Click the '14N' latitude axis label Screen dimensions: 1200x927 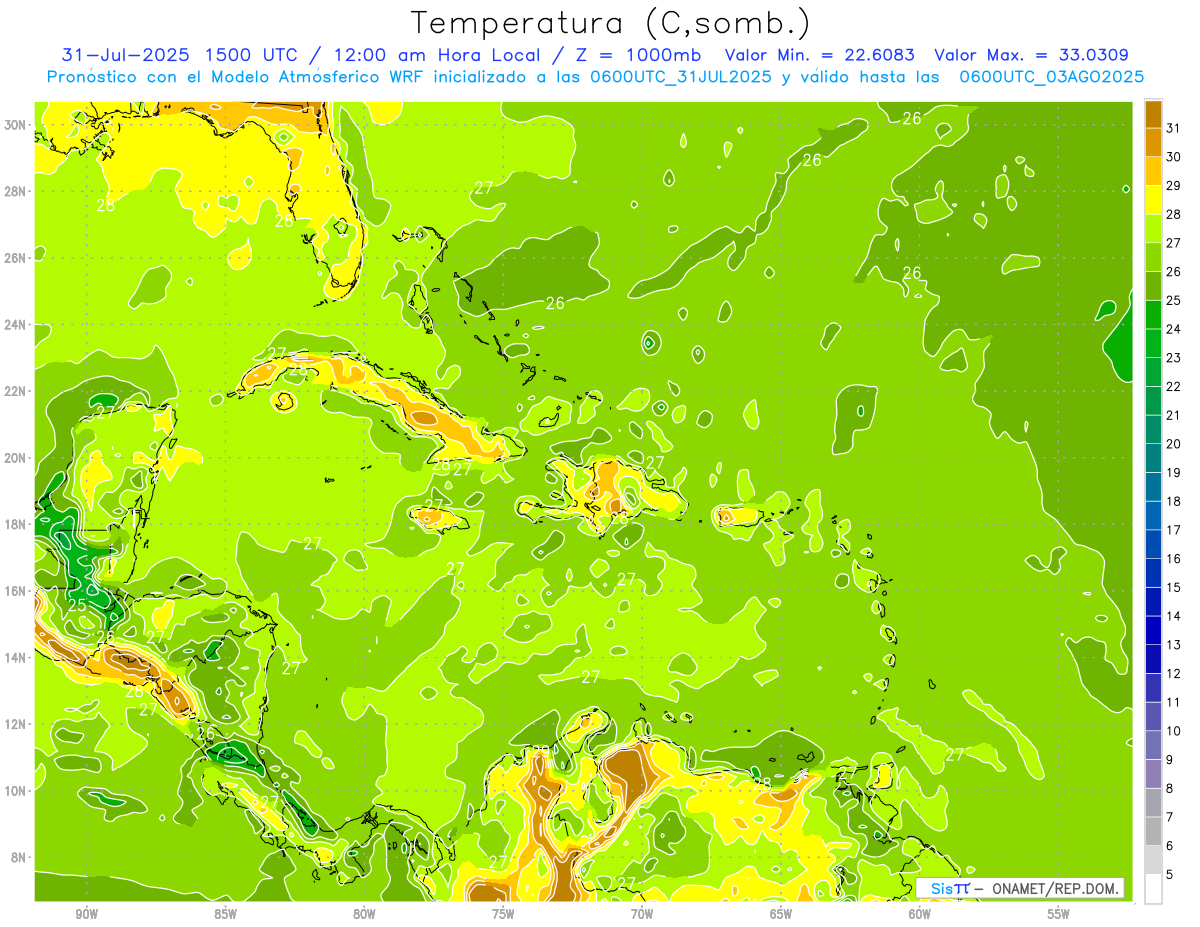pyautogui.click(x=15, y=657)
